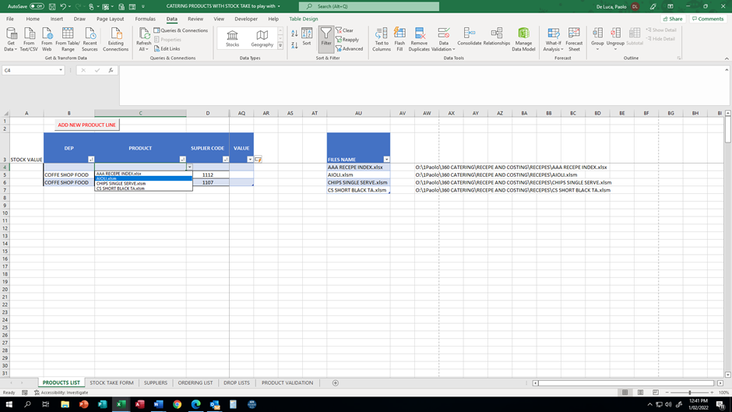The width and height of the screenshot is (732, 412).
Task: Expand the Name Box dropdown arrow
Action: (61, 70)
